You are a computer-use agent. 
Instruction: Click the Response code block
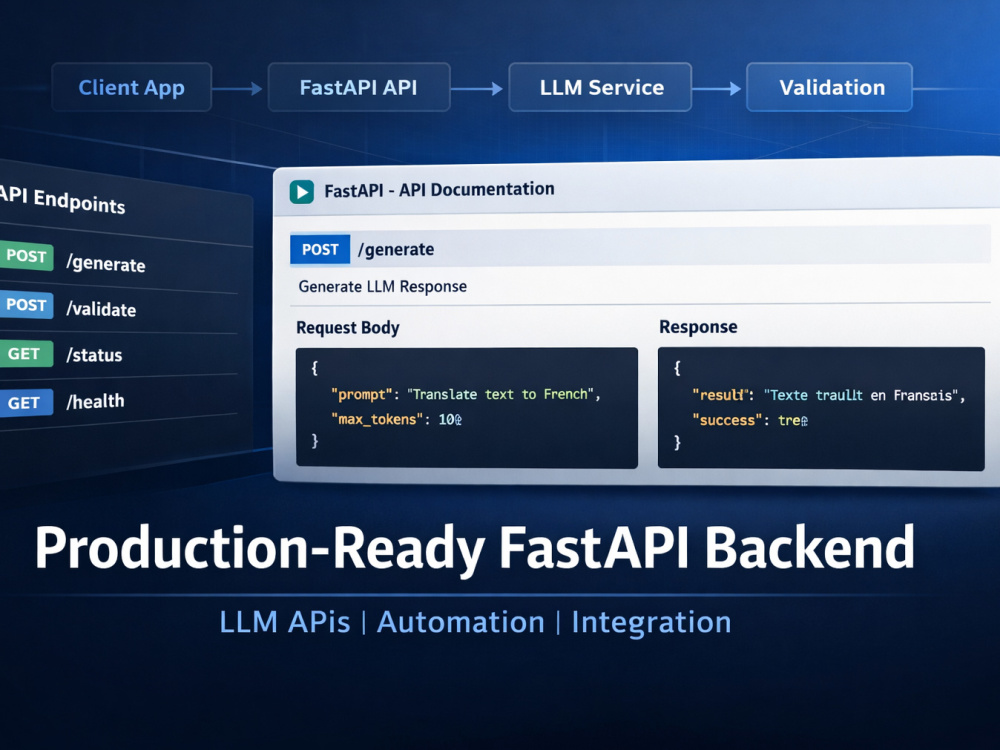(x=821, y=409)
